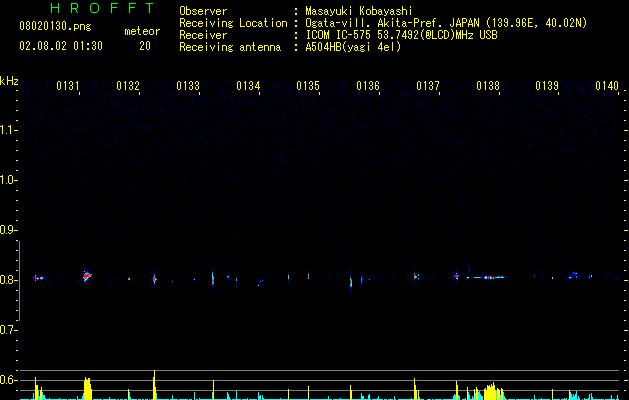The height and width of the screenshot is (400, 629).
Task: Click the vertical echo streak before 0136
Action: (351, 282)
